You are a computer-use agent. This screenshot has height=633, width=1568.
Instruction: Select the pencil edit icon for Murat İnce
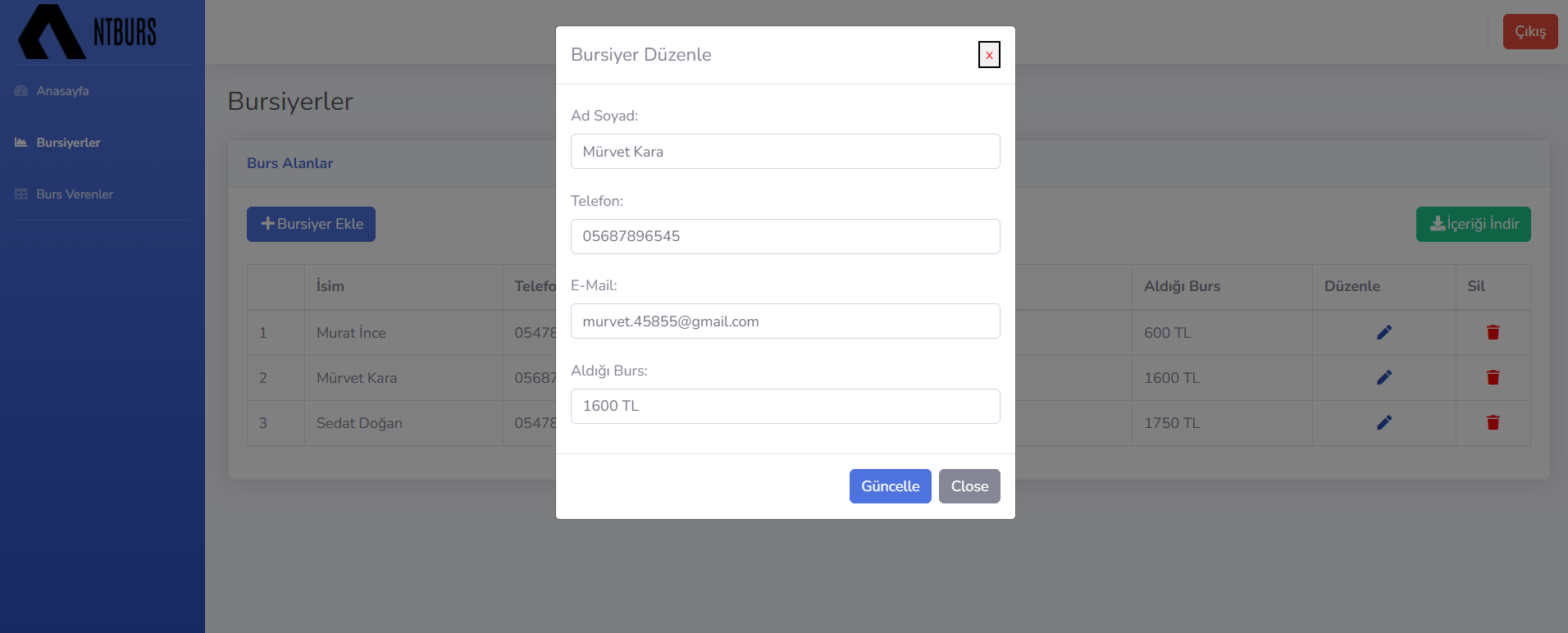[x=1384, y=332]
